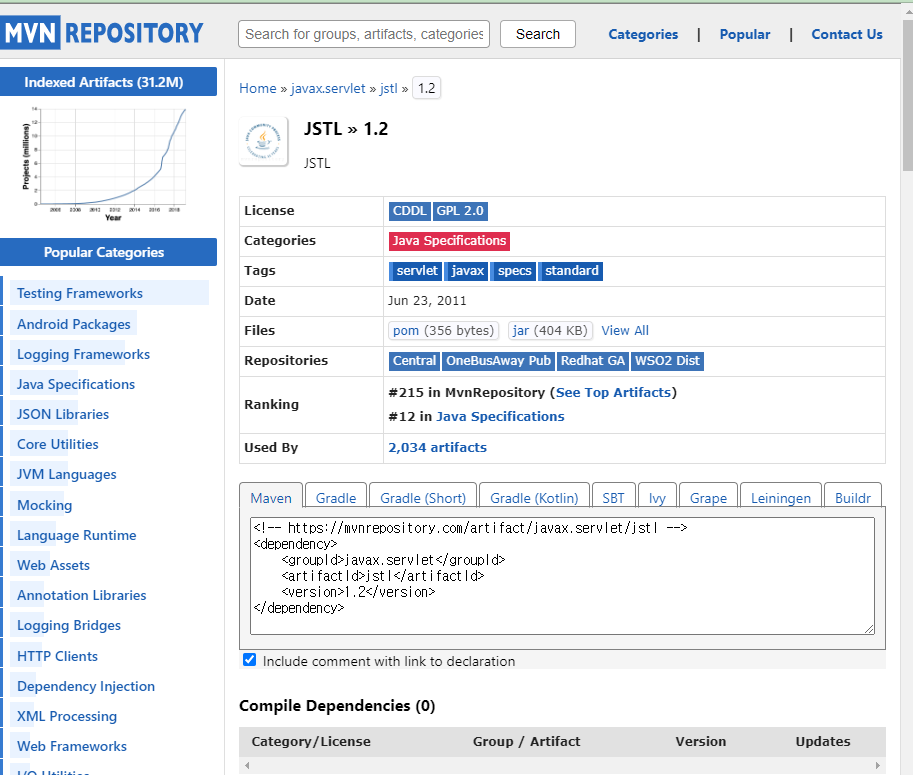913x775 pixels.
Task: Open Annotation Libraries category
Action: point(82,596)
